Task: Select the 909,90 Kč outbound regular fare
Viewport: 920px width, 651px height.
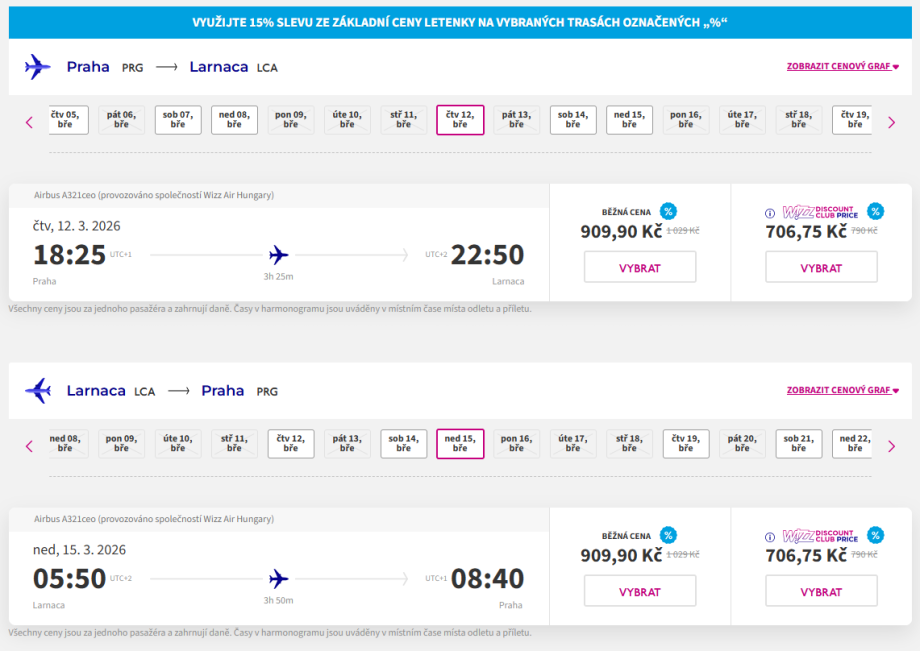Action: pos(640,268)
